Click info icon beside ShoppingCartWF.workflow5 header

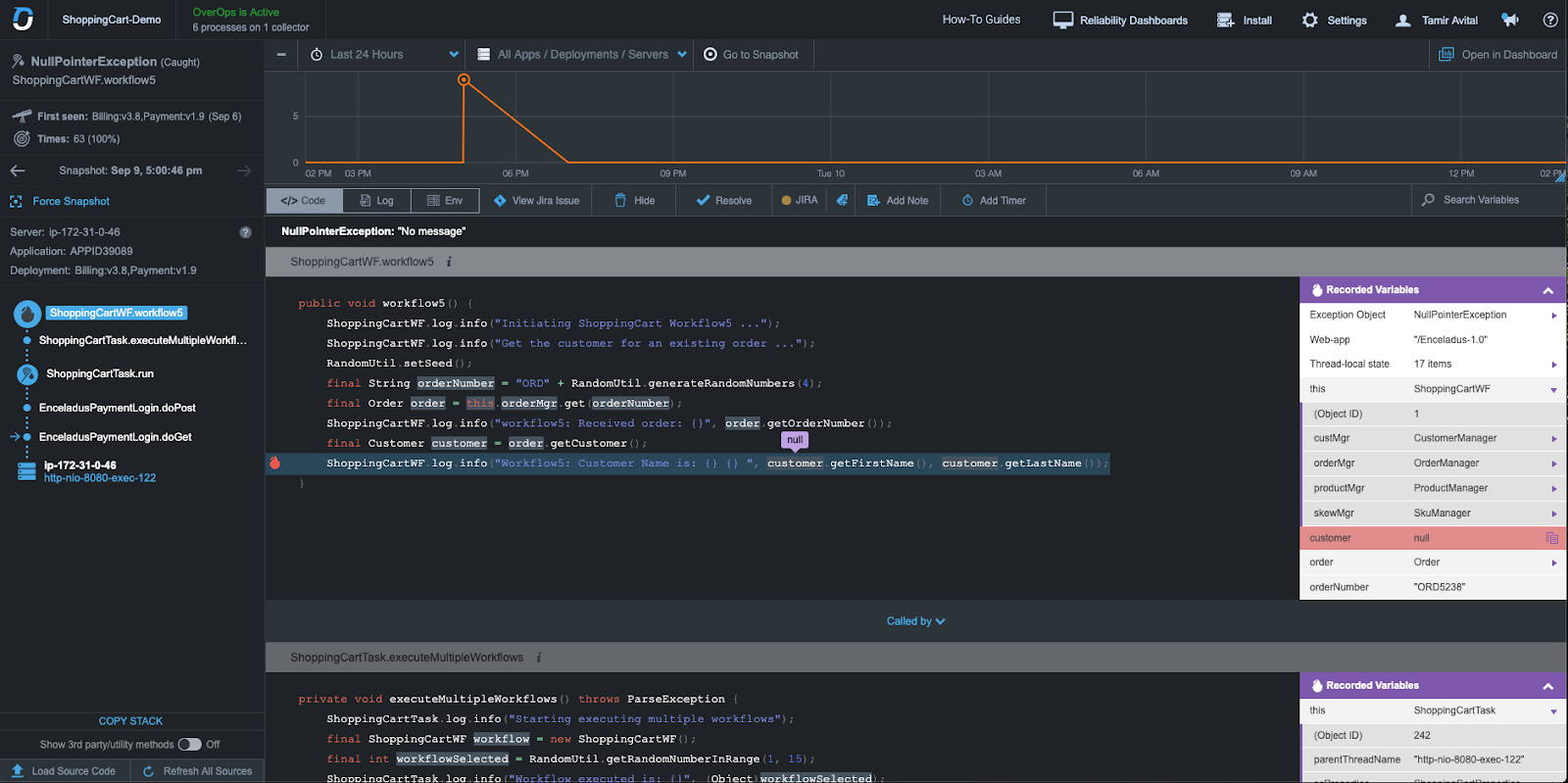(449, 262)
